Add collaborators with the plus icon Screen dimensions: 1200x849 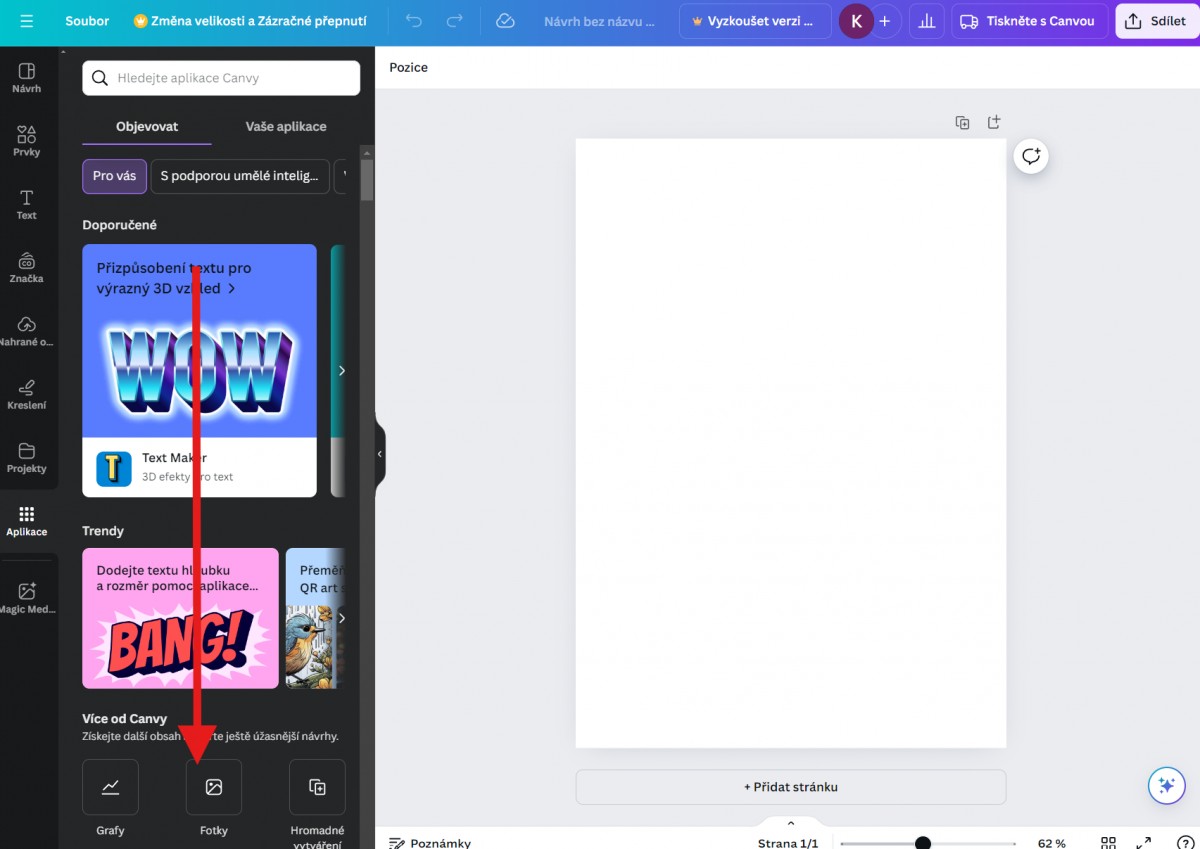pyautogui.click(x=884, y=21)
